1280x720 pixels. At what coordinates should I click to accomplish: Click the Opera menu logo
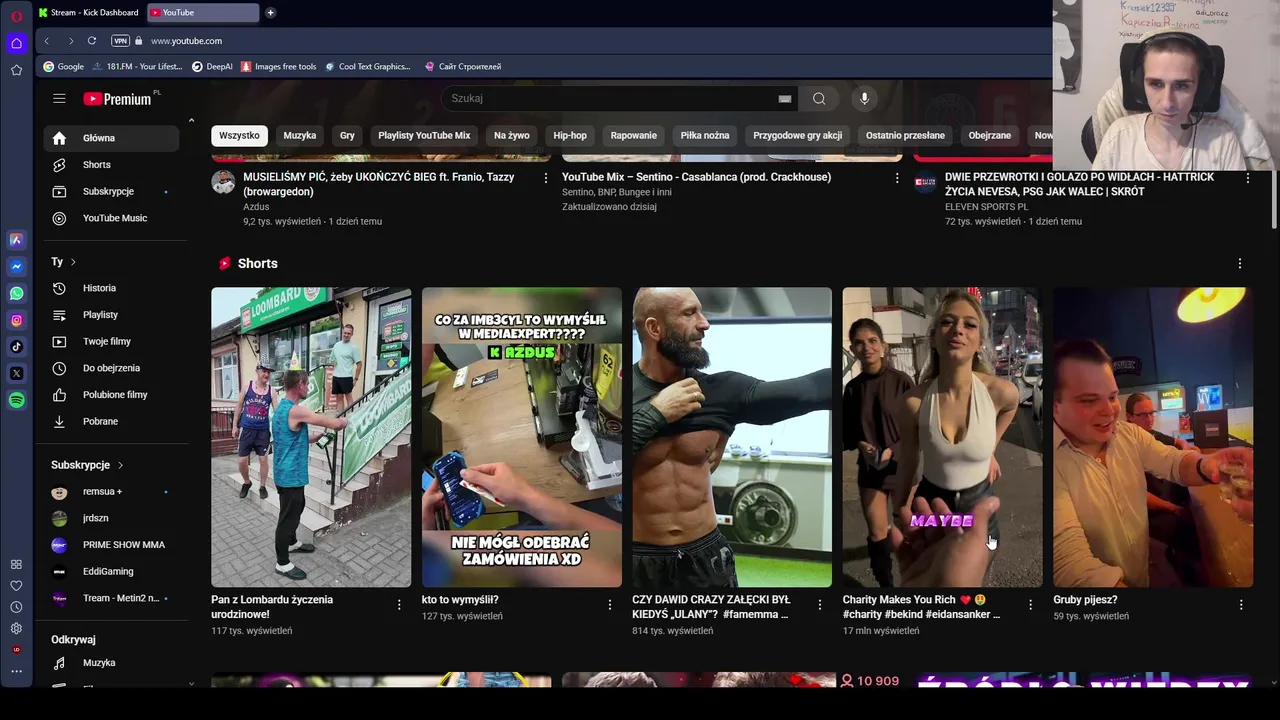16,16
